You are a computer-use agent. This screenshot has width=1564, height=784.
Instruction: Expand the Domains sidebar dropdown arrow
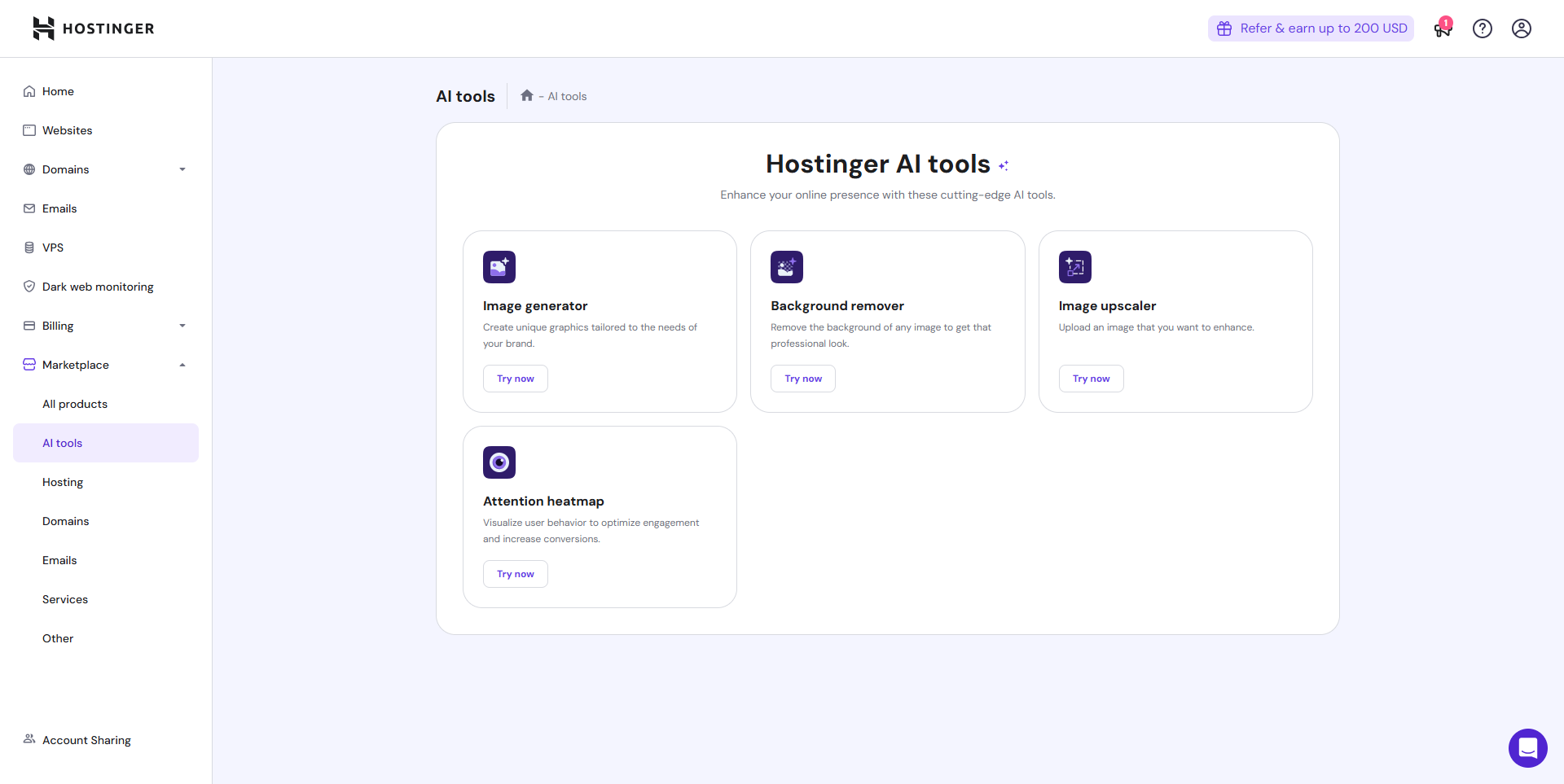[182, 169]
